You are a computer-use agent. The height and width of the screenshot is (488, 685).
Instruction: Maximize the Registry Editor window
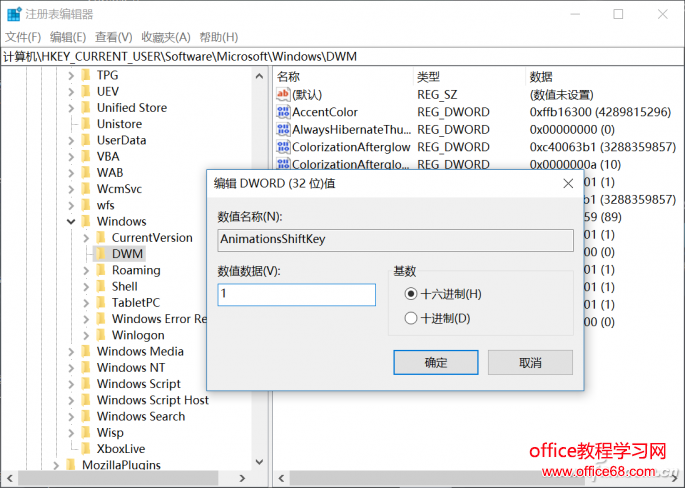(618, 14)
